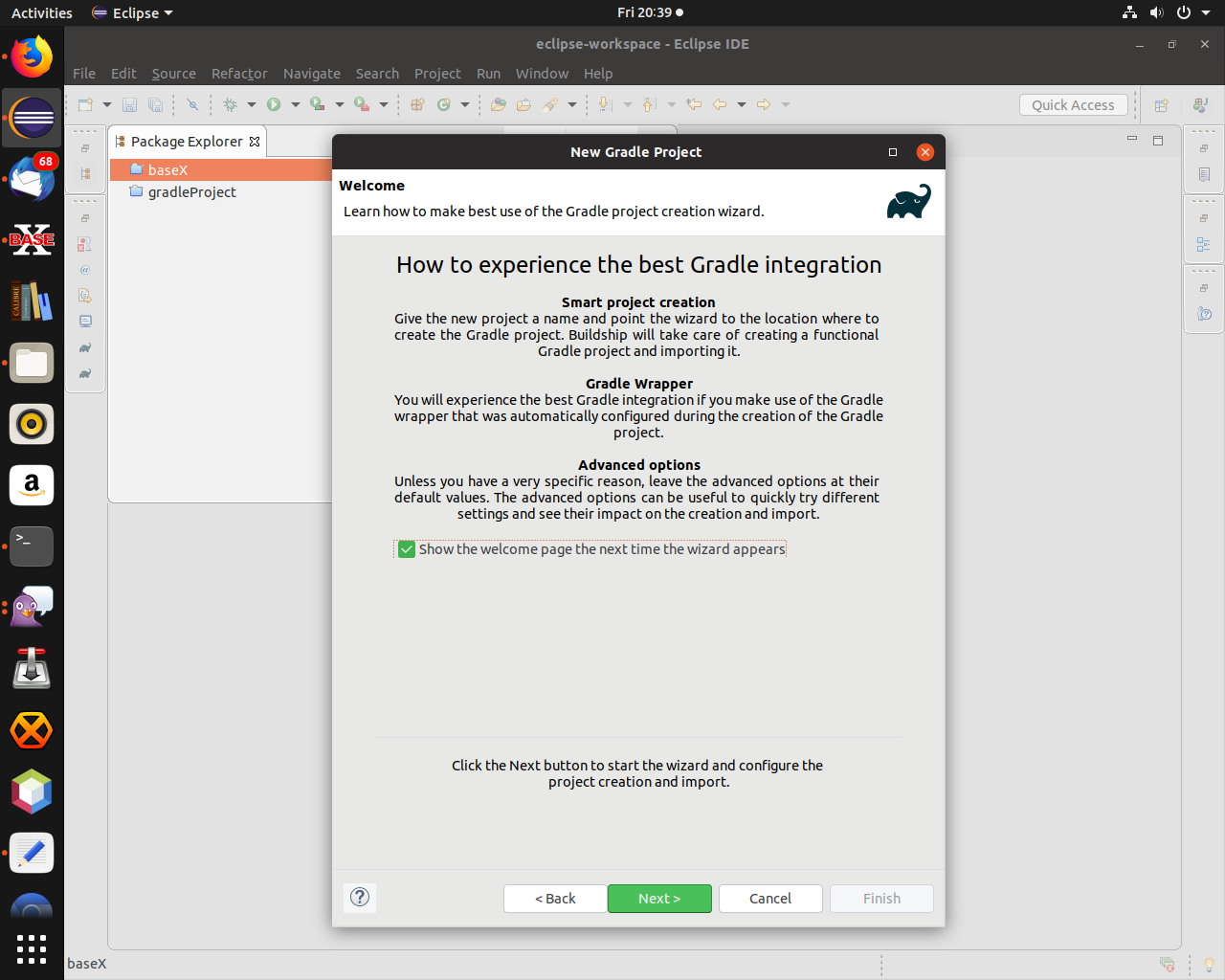Select the Java perspective icon
Screen dimensions: 1225x980
point(1200,105)
